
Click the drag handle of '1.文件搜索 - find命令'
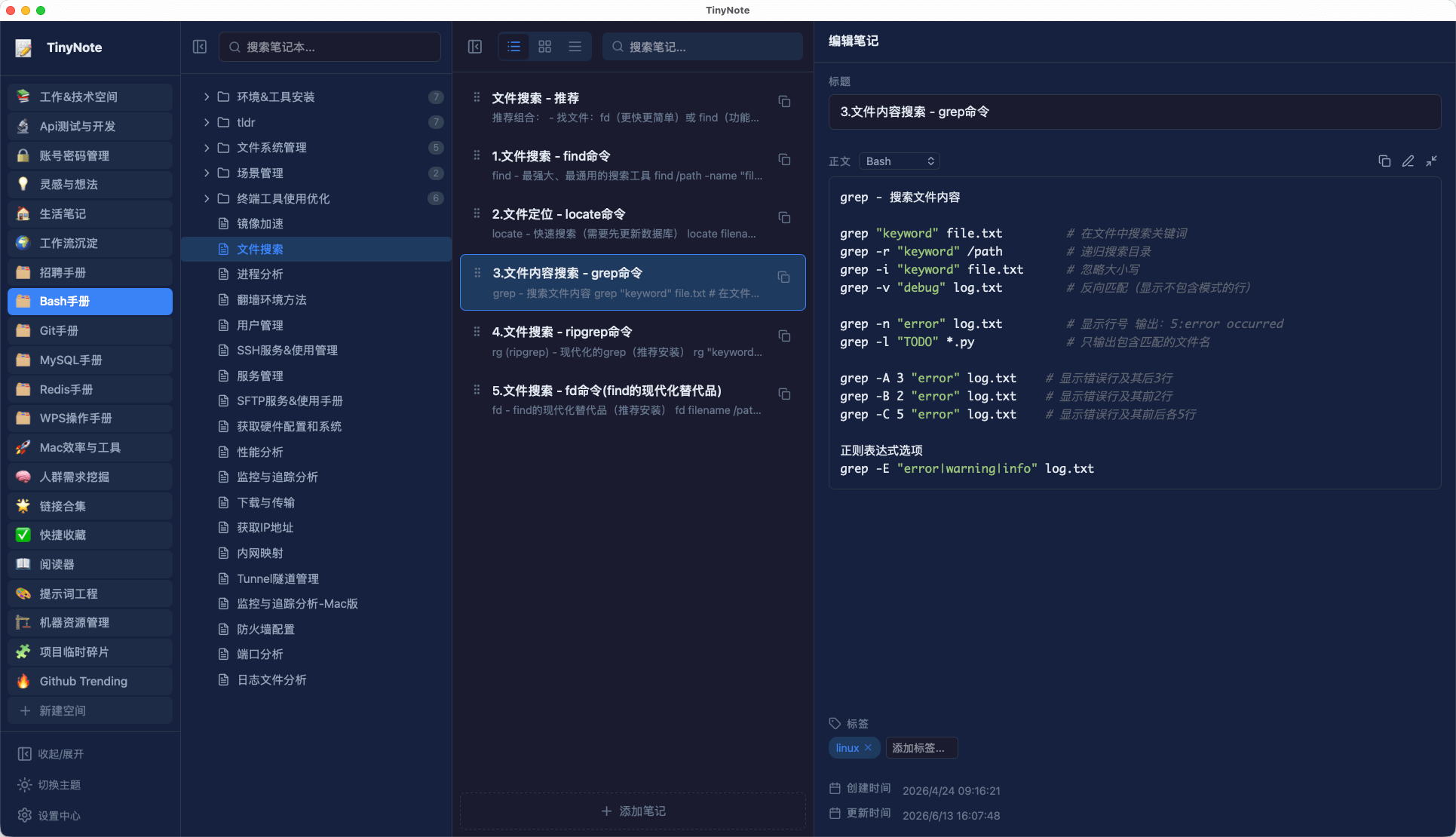[x=477, y=155]
